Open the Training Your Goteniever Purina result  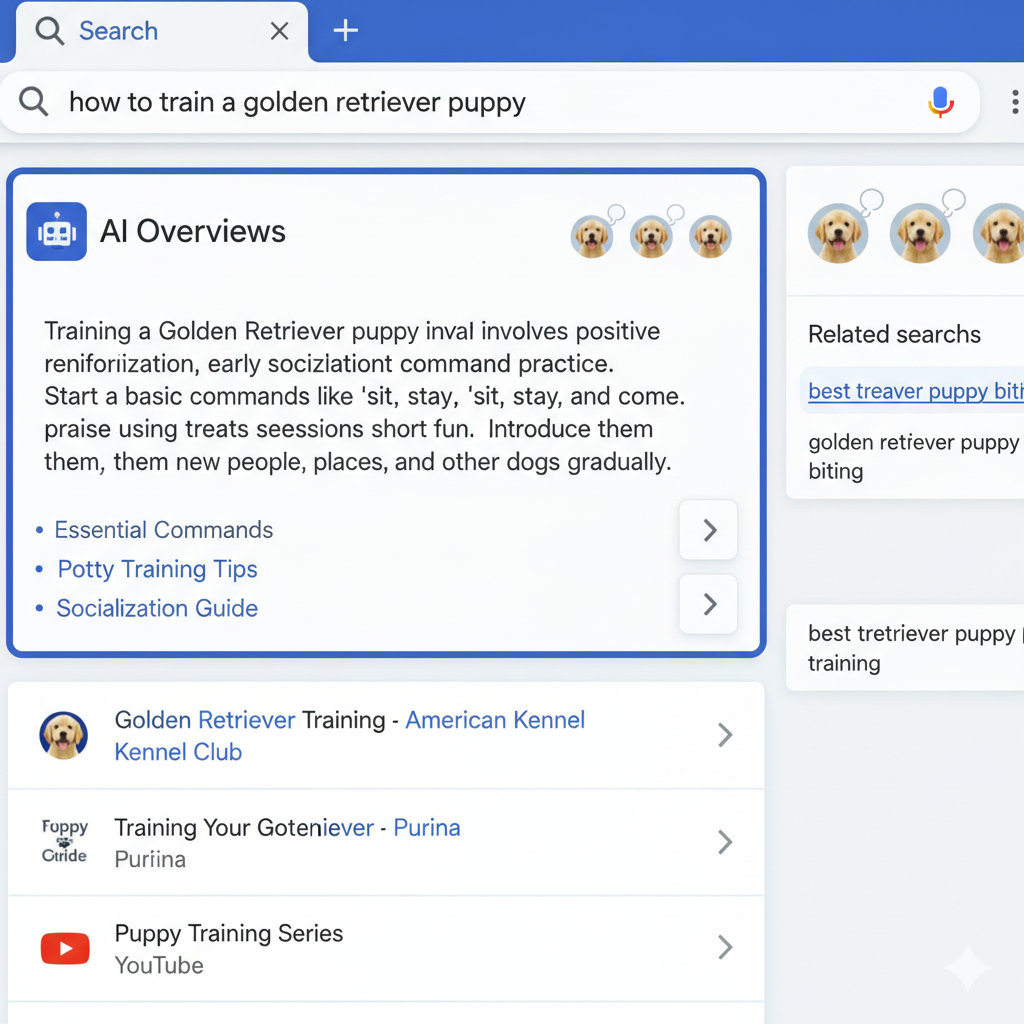(386, 842)
